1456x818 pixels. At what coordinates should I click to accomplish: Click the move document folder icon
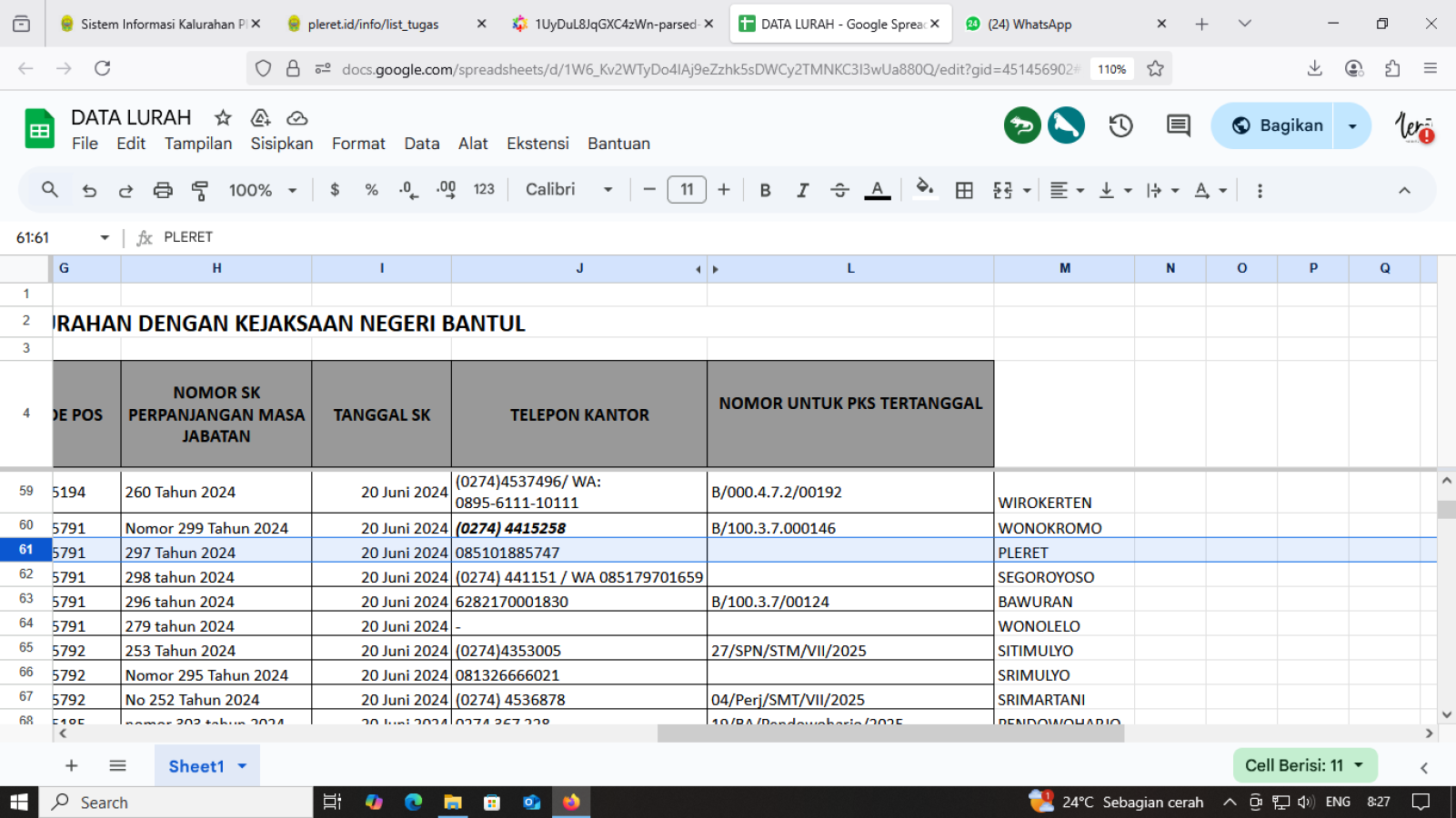[261, 117]
